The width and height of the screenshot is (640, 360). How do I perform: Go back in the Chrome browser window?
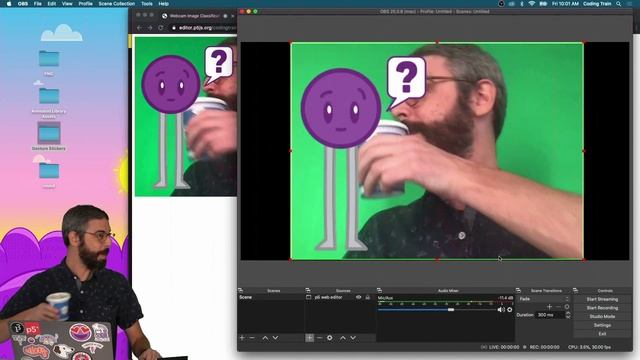(x=140, y=28)
